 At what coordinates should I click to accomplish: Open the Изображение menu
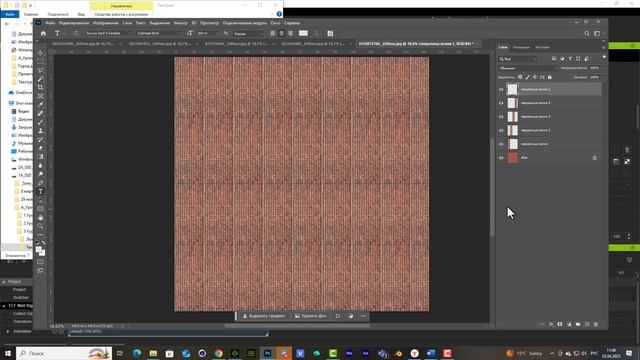(106, 23)
